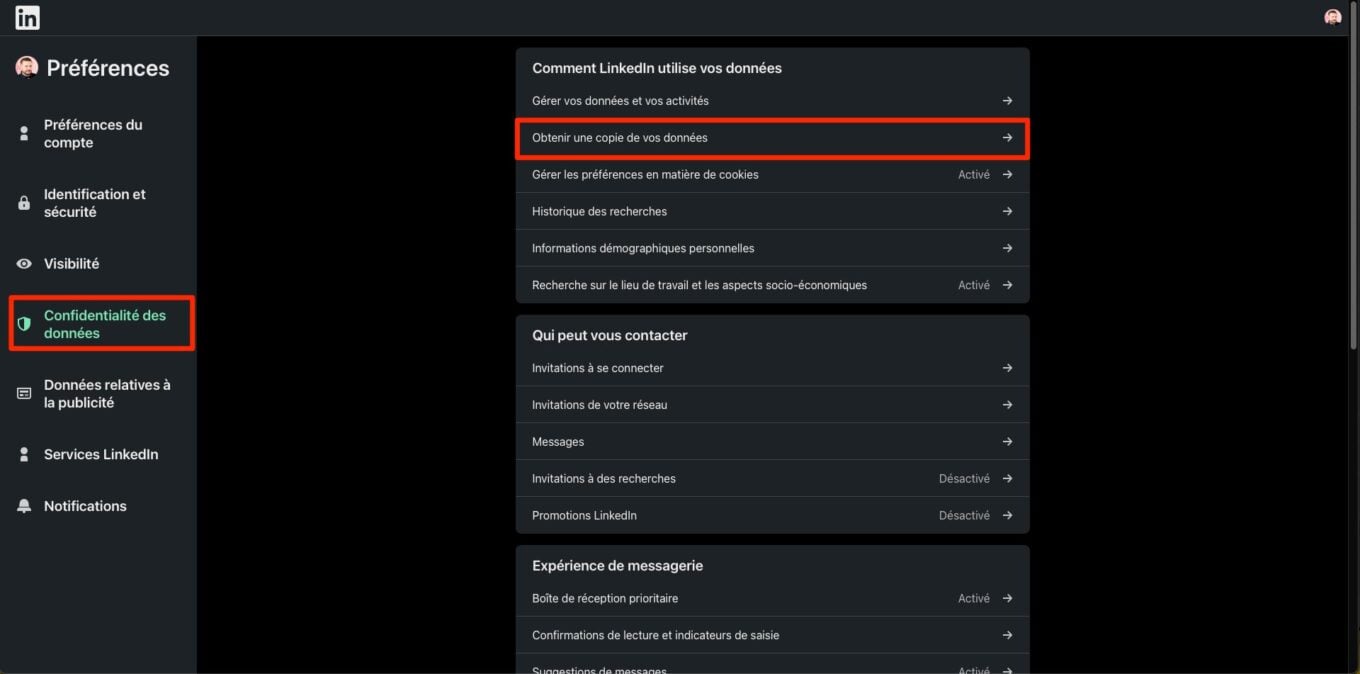
Task: Click the profile photo beside Préférences heading
Action: pyautogui.click(x=27, y=67)
